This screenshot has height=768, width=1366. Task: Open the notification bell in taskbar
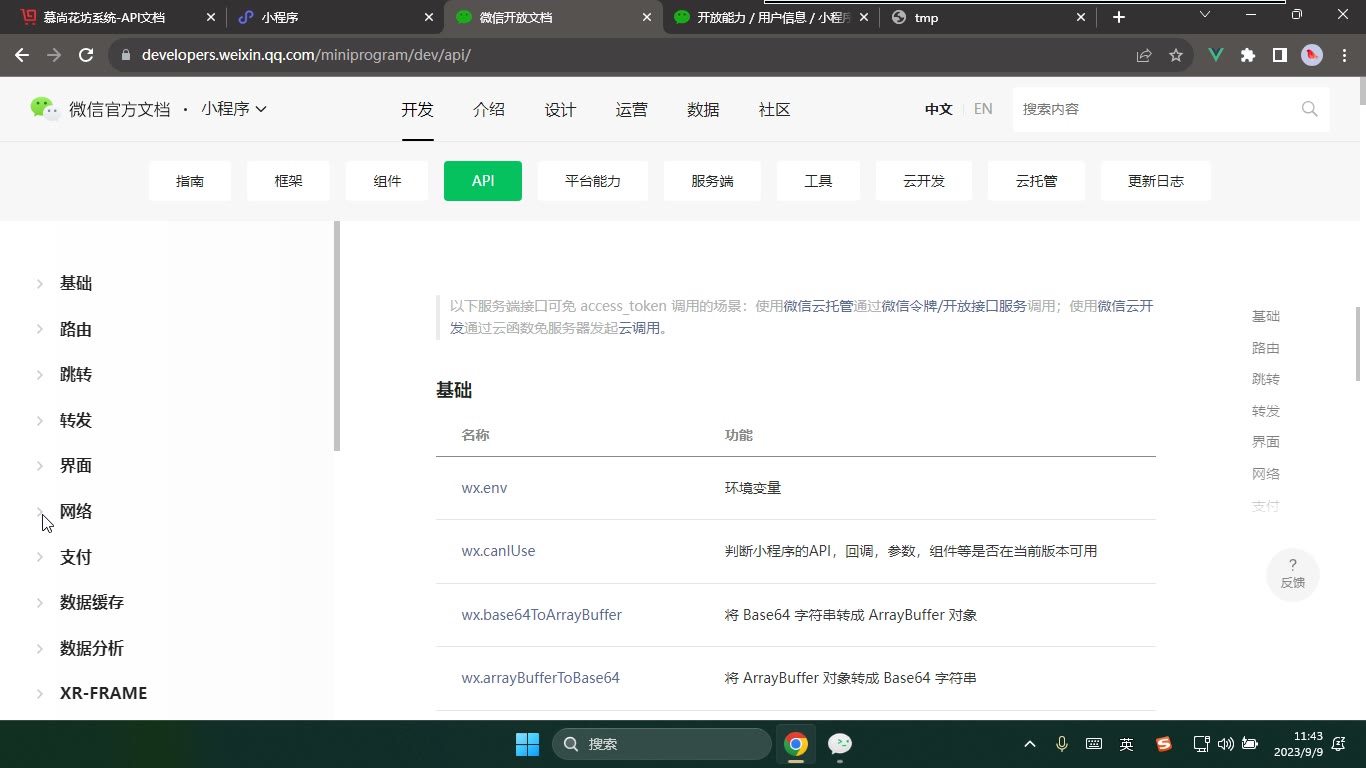pyautogui.click(x=1339, y=744)
